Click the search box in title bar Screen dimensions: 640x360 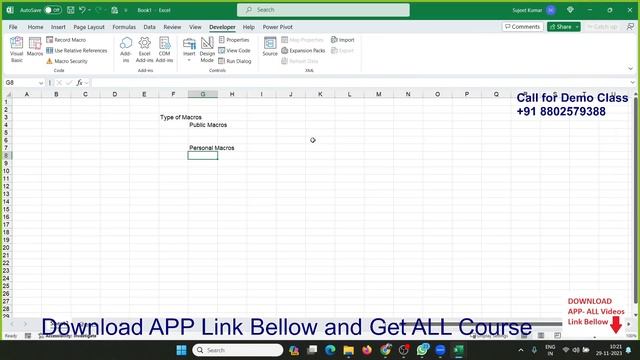323,10
